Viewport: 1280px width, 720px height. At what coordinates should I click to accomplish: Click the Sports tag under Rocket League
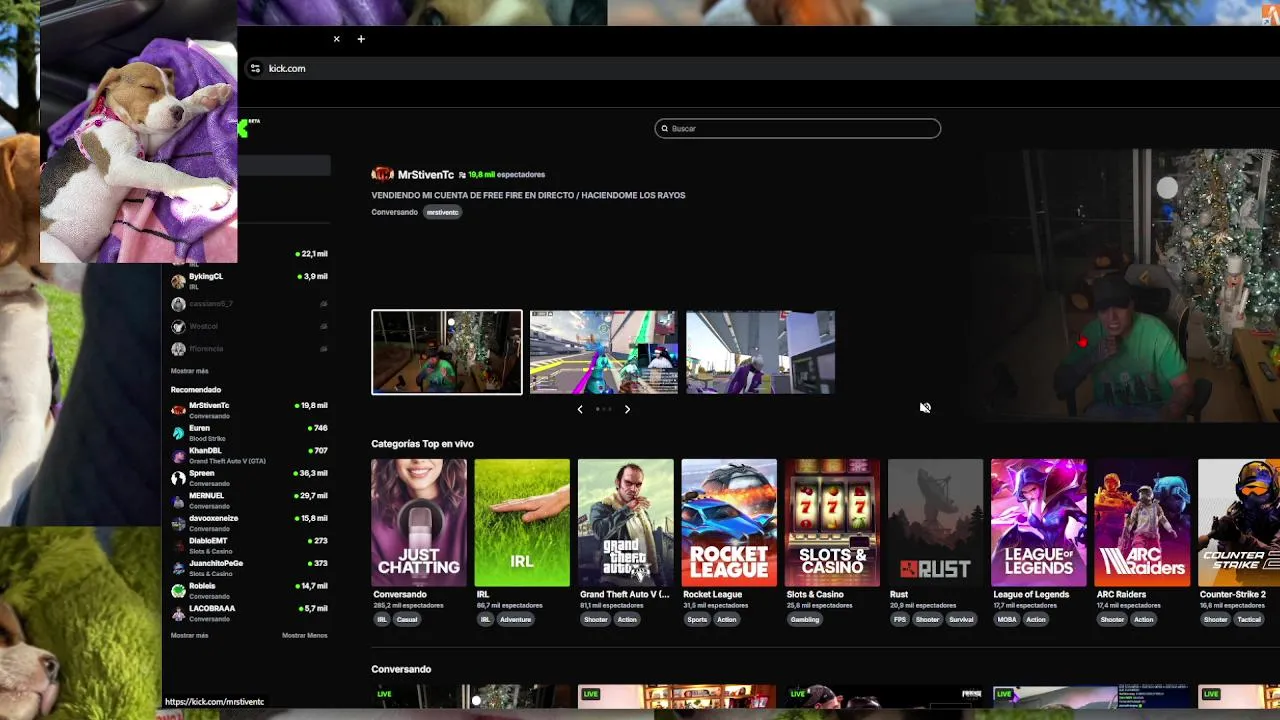coord(697,619)
